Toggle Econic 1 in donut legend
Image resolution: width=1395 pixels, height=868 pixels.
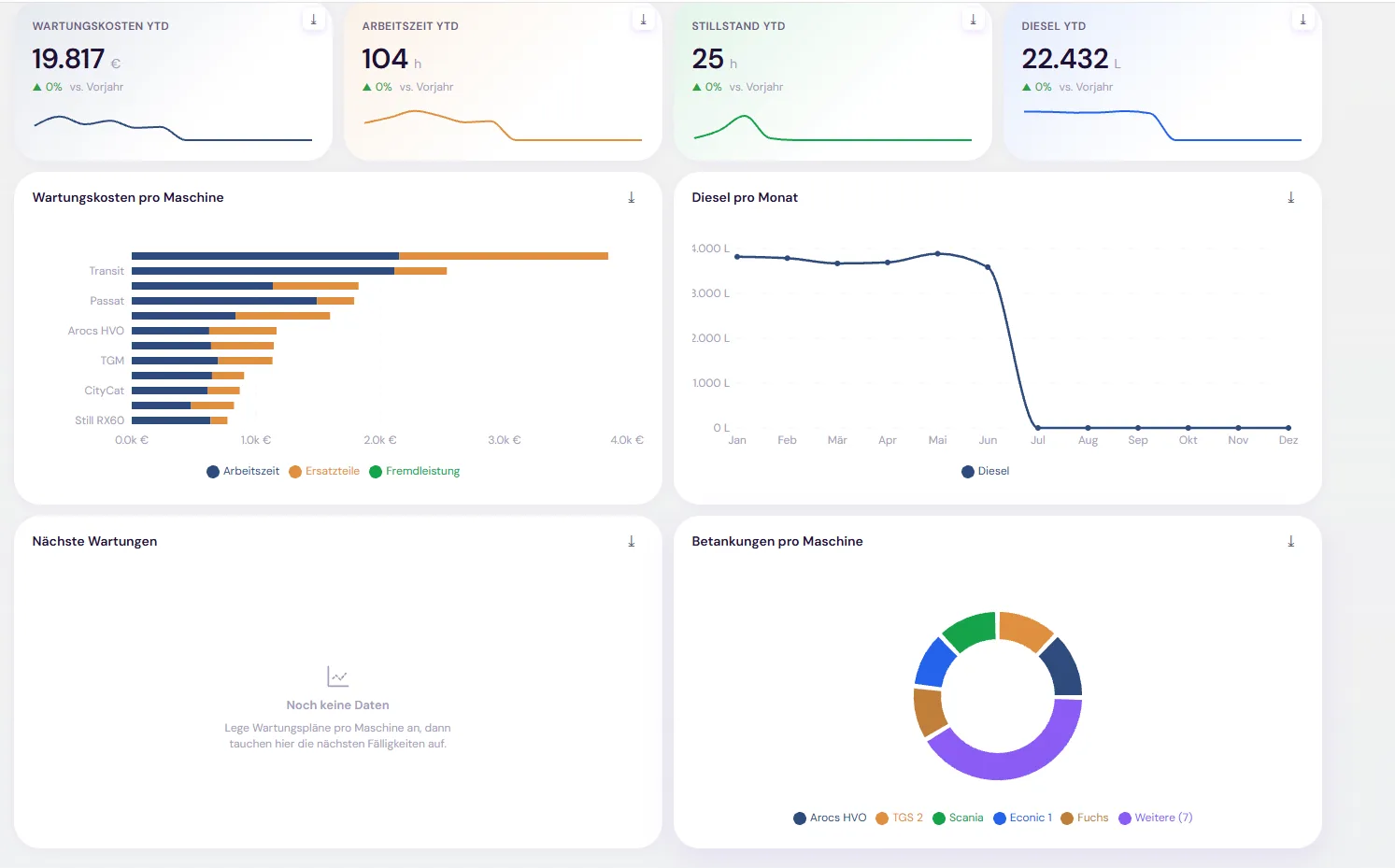tap(1022, 818)
